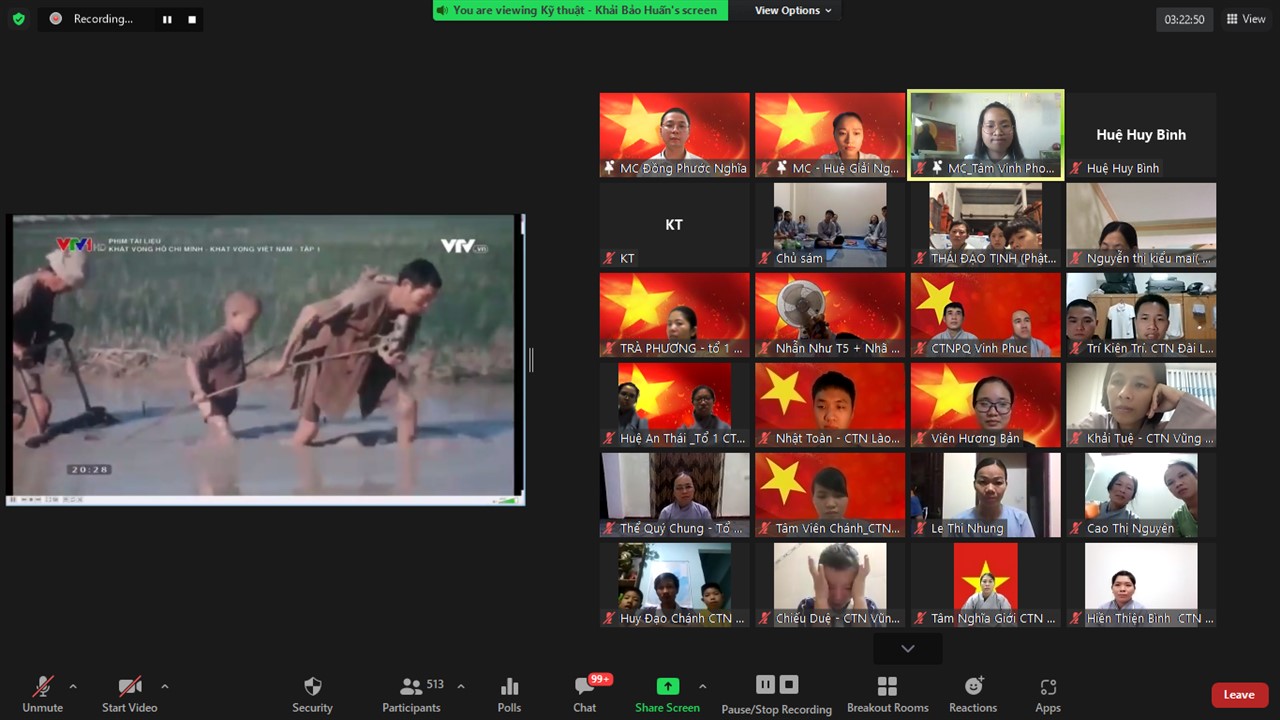Viewport: 1280px width, 720px height.
Task: Expand audio options arrow next to Unmute
Action: 73,686
